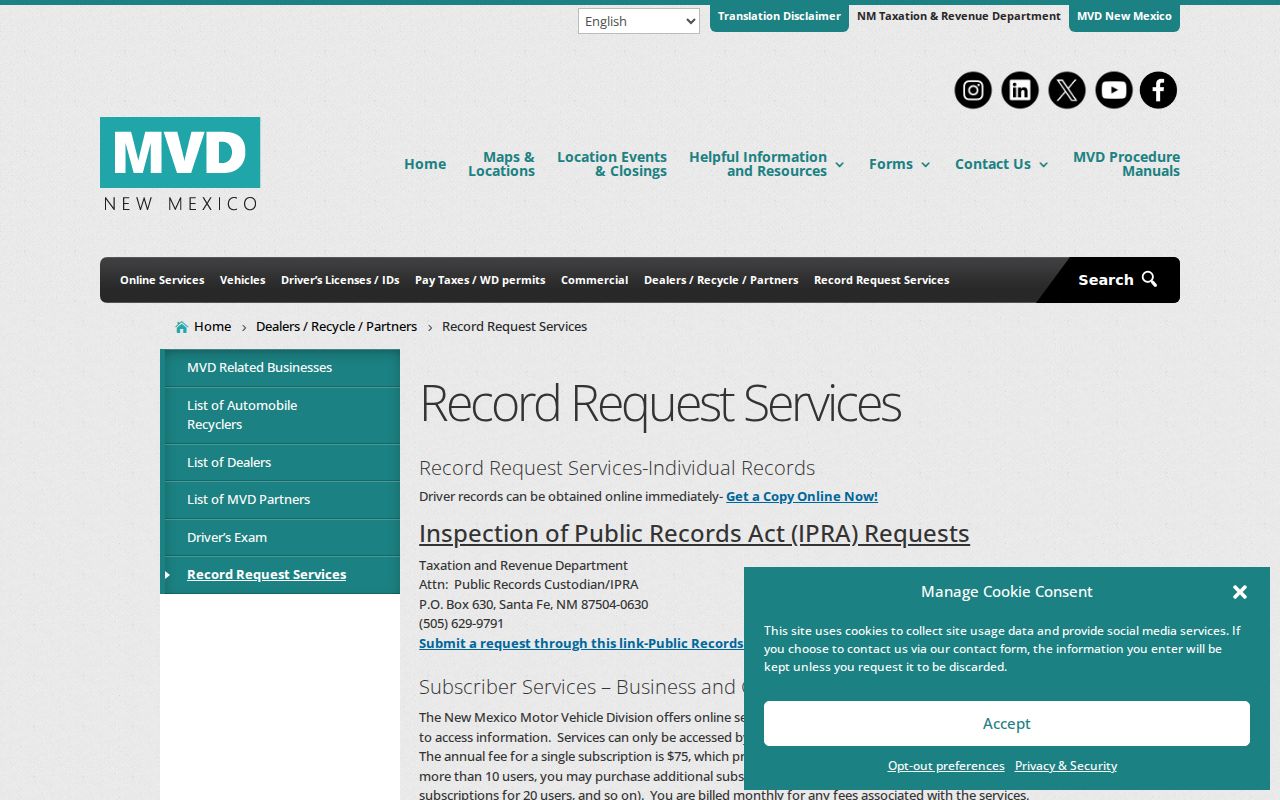The height and width of the screenshot is (800, 1280).
Task: Open the Facebook page icon
Action: (1158, 90)
